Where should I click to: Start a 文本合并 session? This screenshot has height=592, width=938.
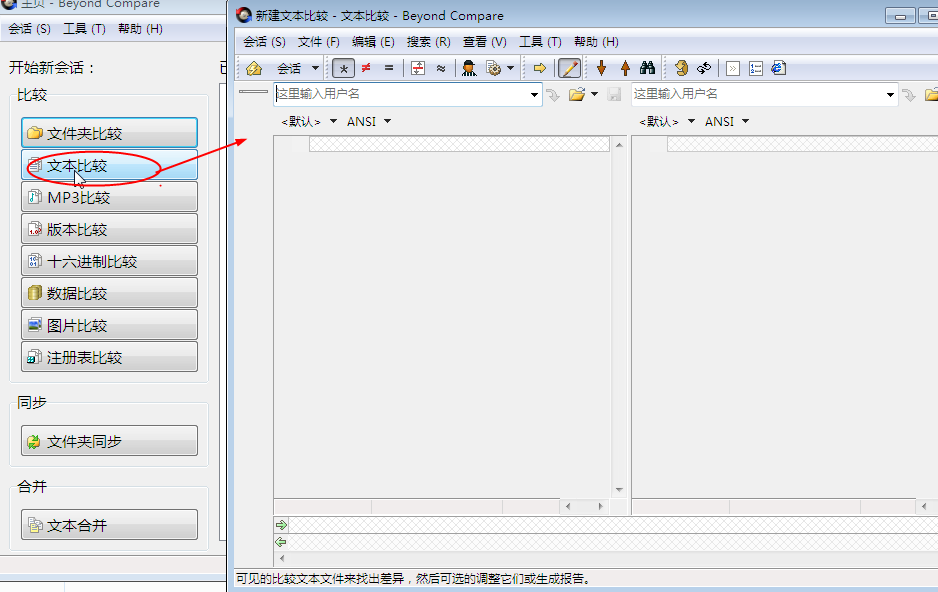[x=109, y=524]
